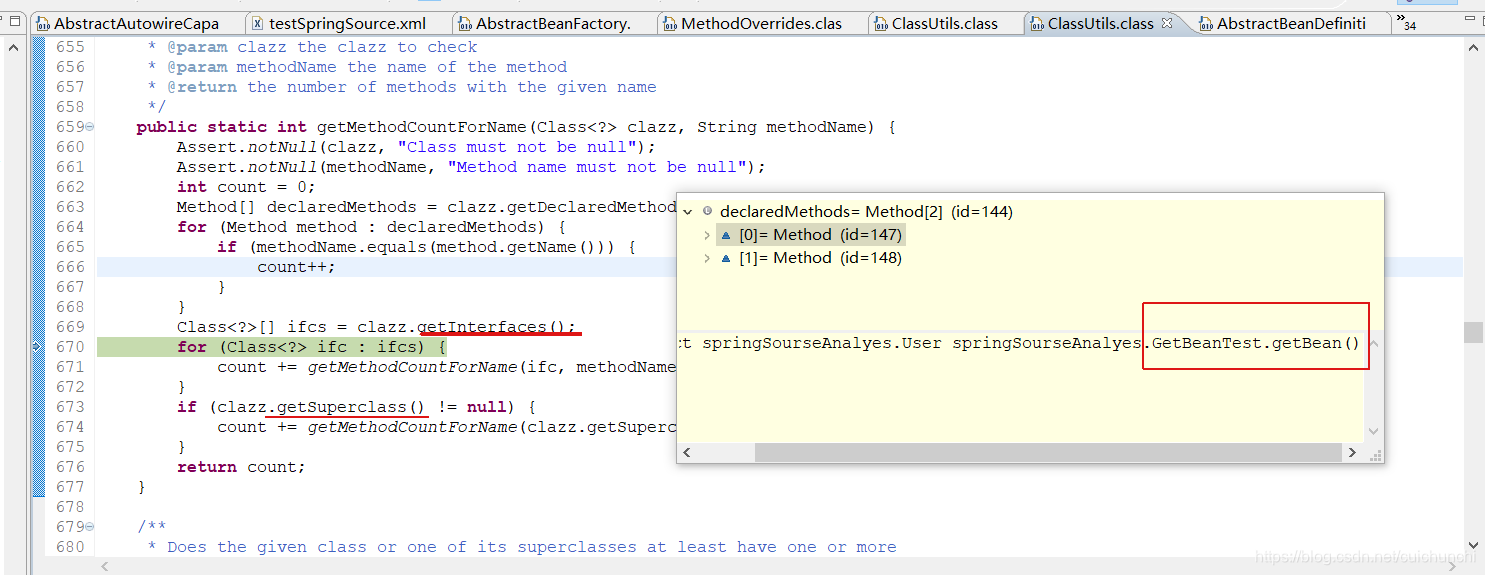Screen dimensions: 1485x575
Task: Collapse the Javadoc comment at line 679
Action: tap(90, 527)
